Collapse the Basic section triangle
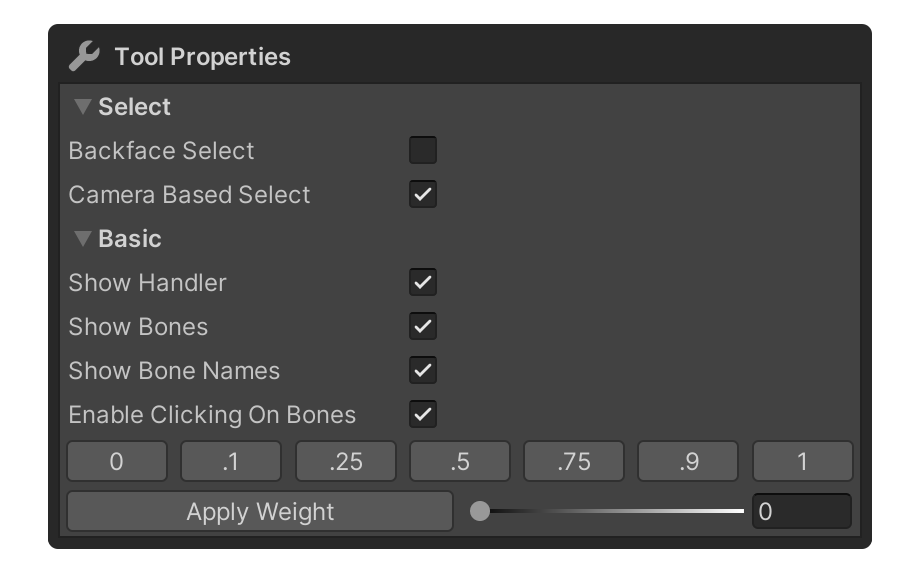This screenshot has width=920, height=568. coord(83,239)
